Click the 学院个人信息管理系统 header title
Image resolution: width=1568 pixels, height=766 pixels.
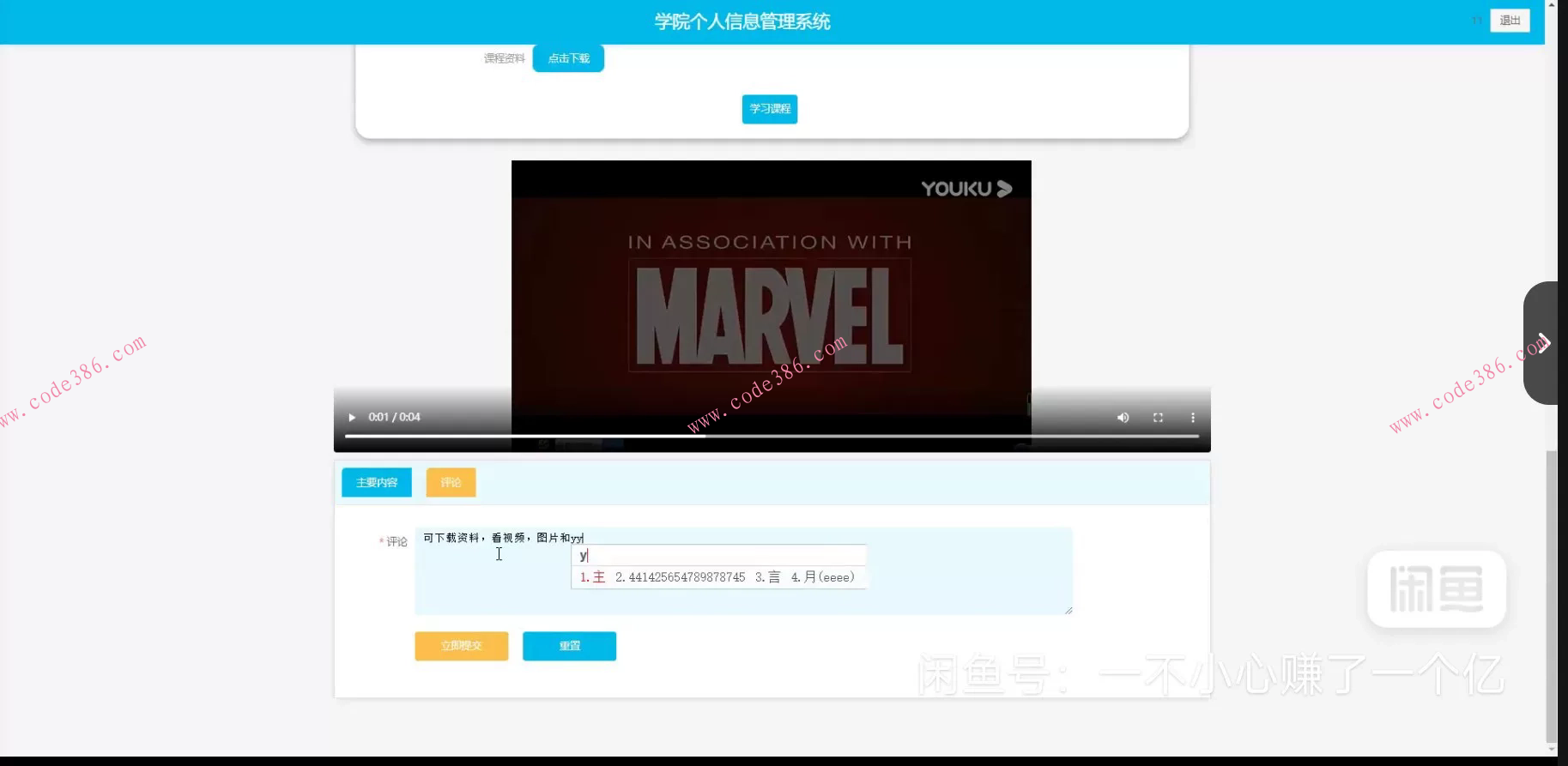click(x=742, y=21)
